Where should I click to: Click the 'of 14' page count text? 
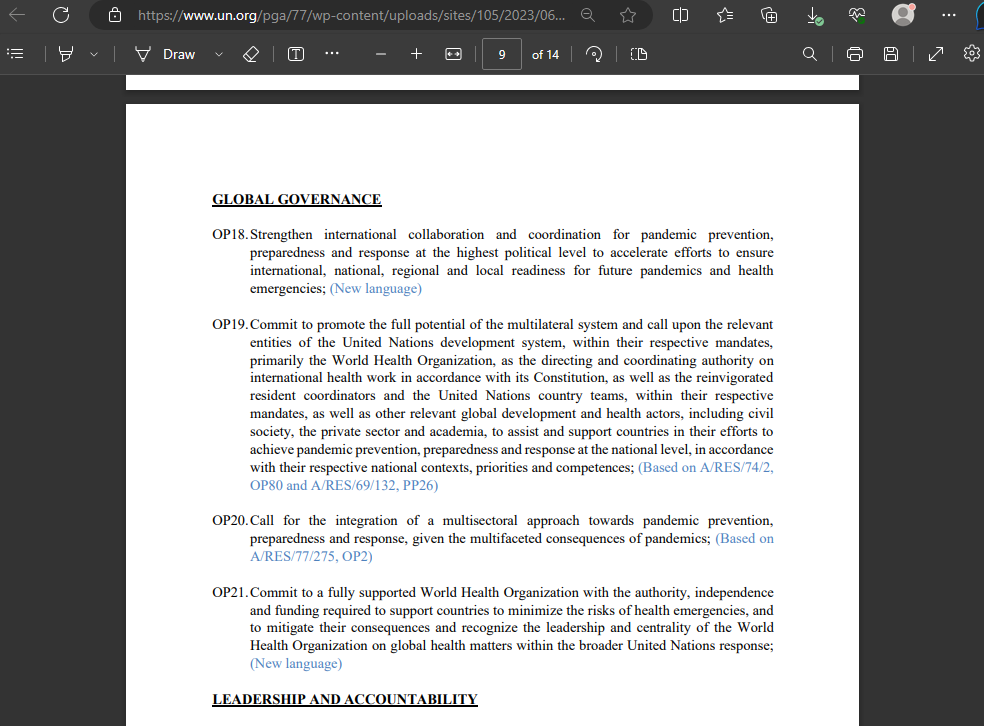coord(545,55)
